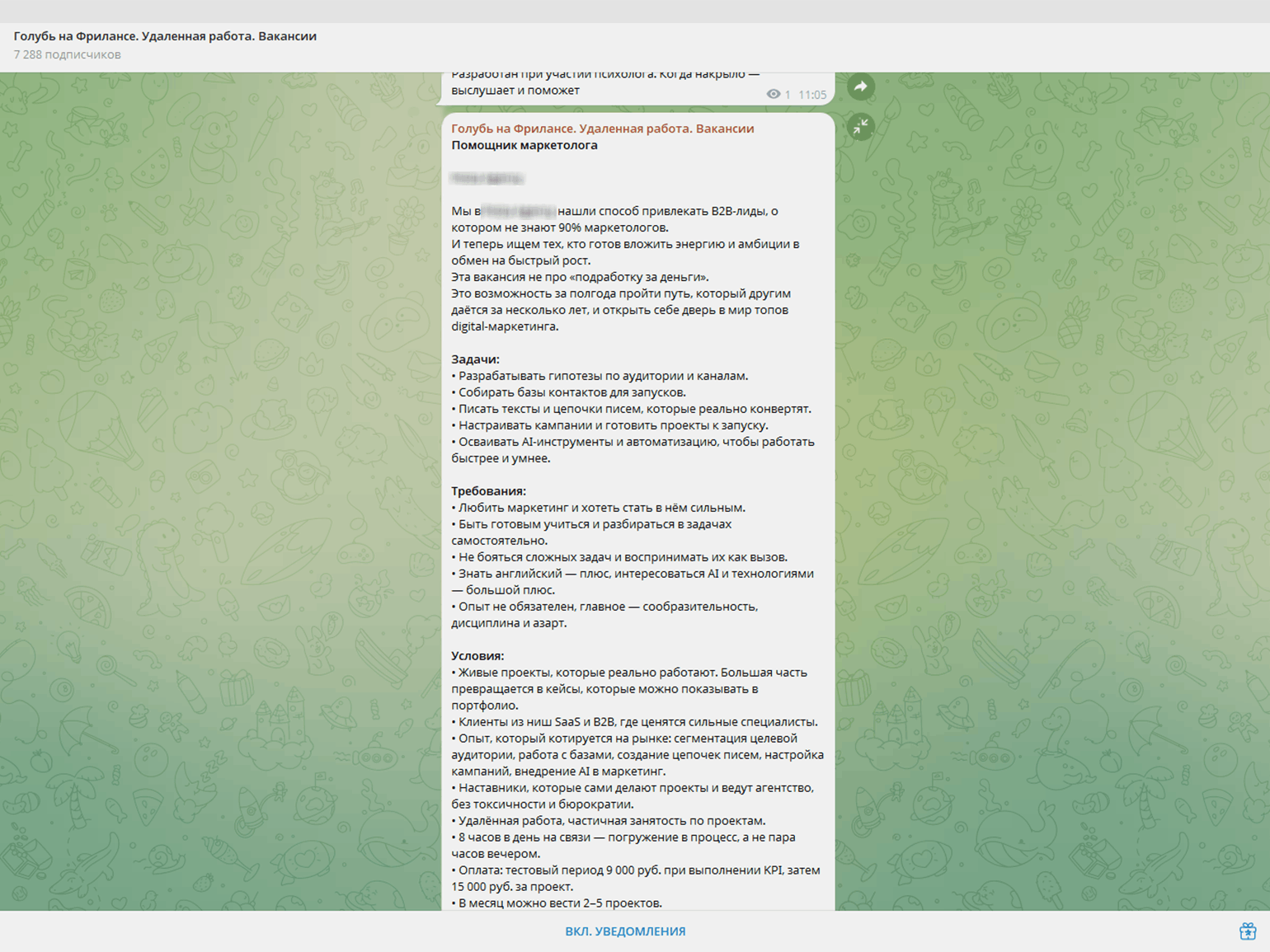This screenshot has height=952, width=1270.
Task: Click the Оплата payment terms line
Action: (635, 870)
